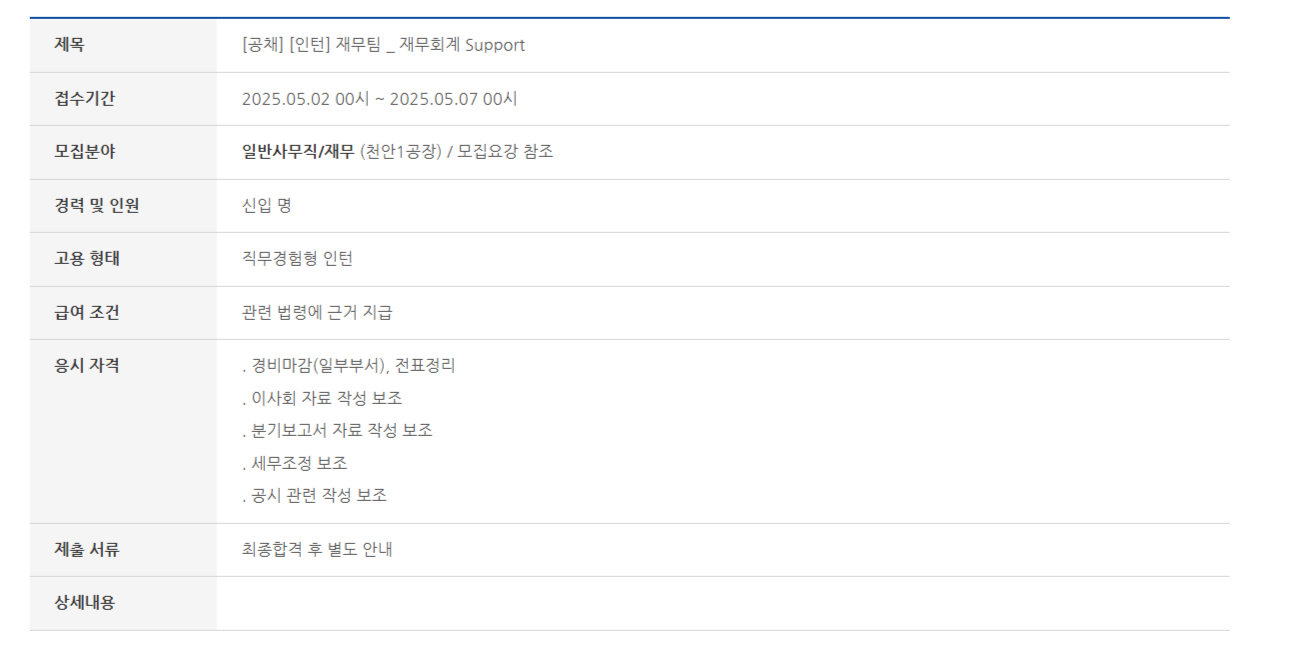The width and height of the screenshot is (1316, 650).
Task: Click the 모집분야 label
Action: tap(84, 152)
